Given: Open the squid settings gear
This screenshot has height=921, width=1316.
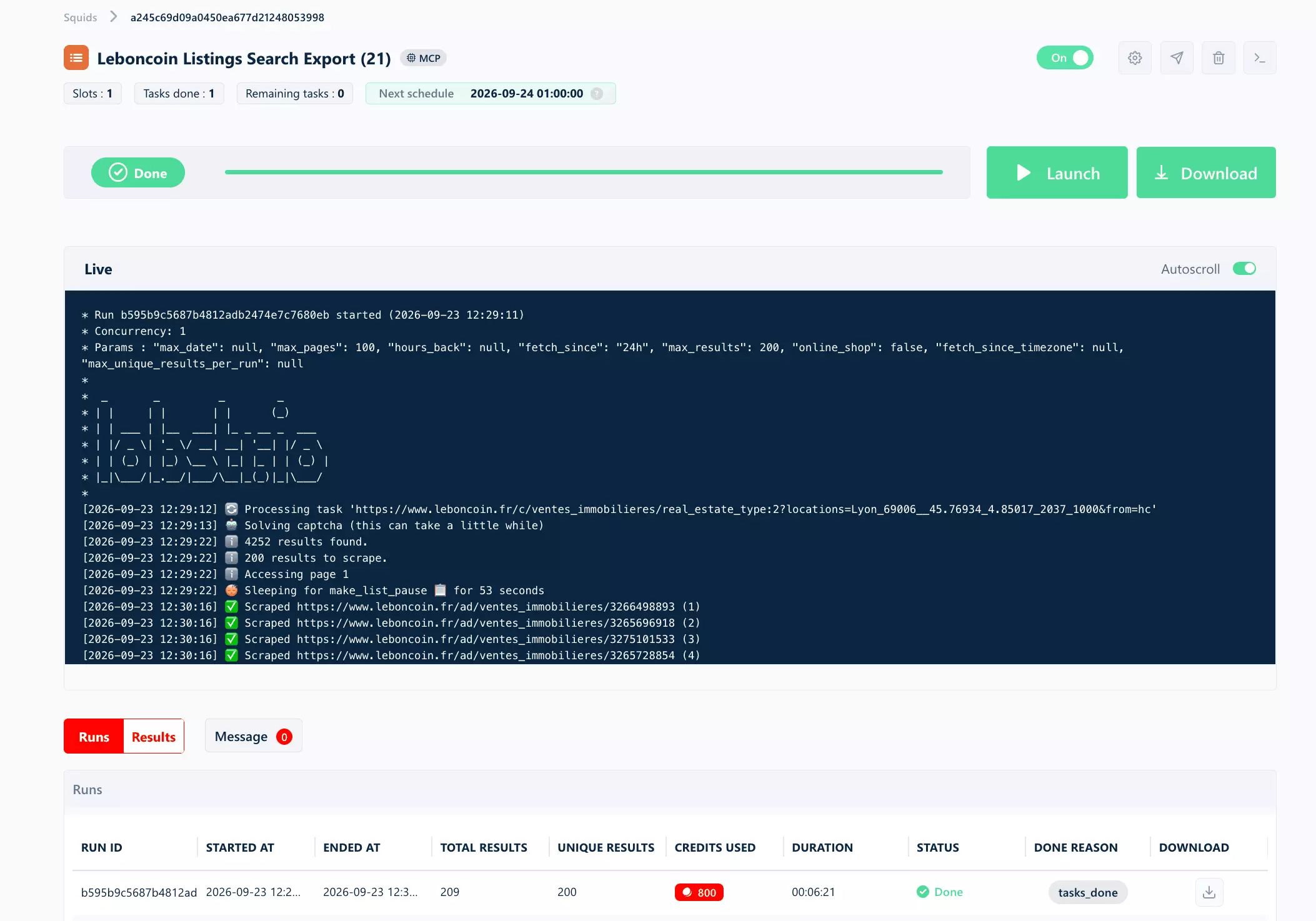Looking at the screenshot, I should point(1135,58).
